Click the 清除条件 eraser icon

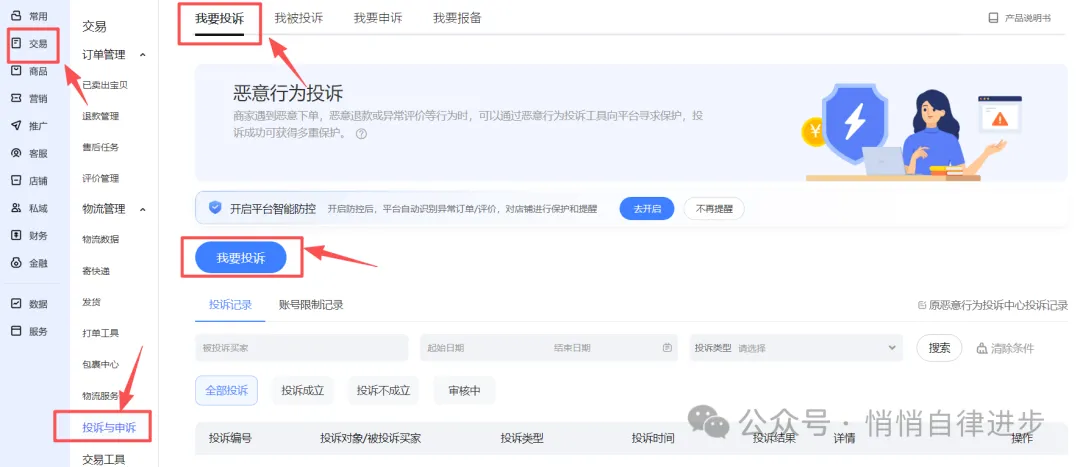coord(982,349)
